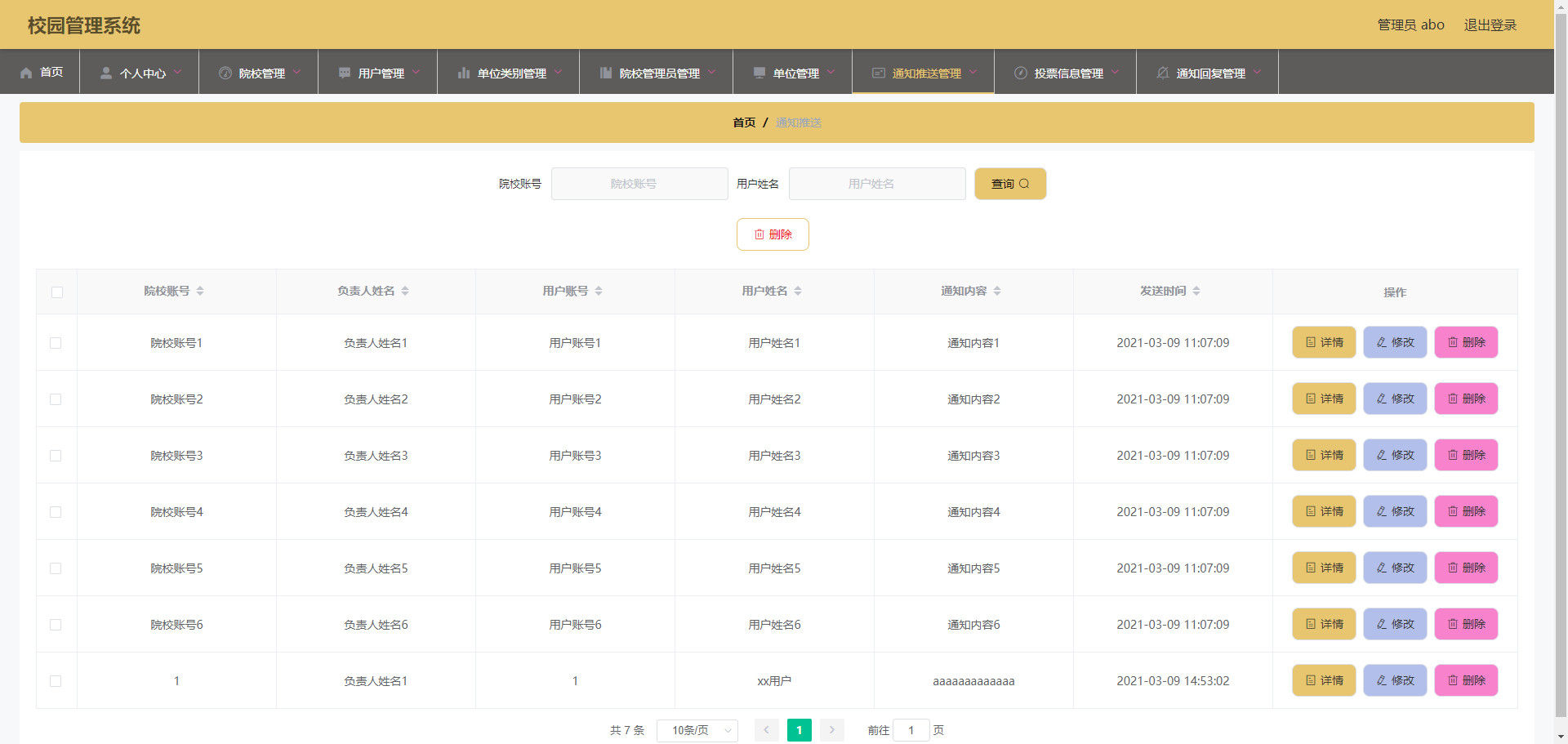The image size is (1568, 744).
Task: Sort by 用户账号 column arrows
Action: tap(599, 291)
